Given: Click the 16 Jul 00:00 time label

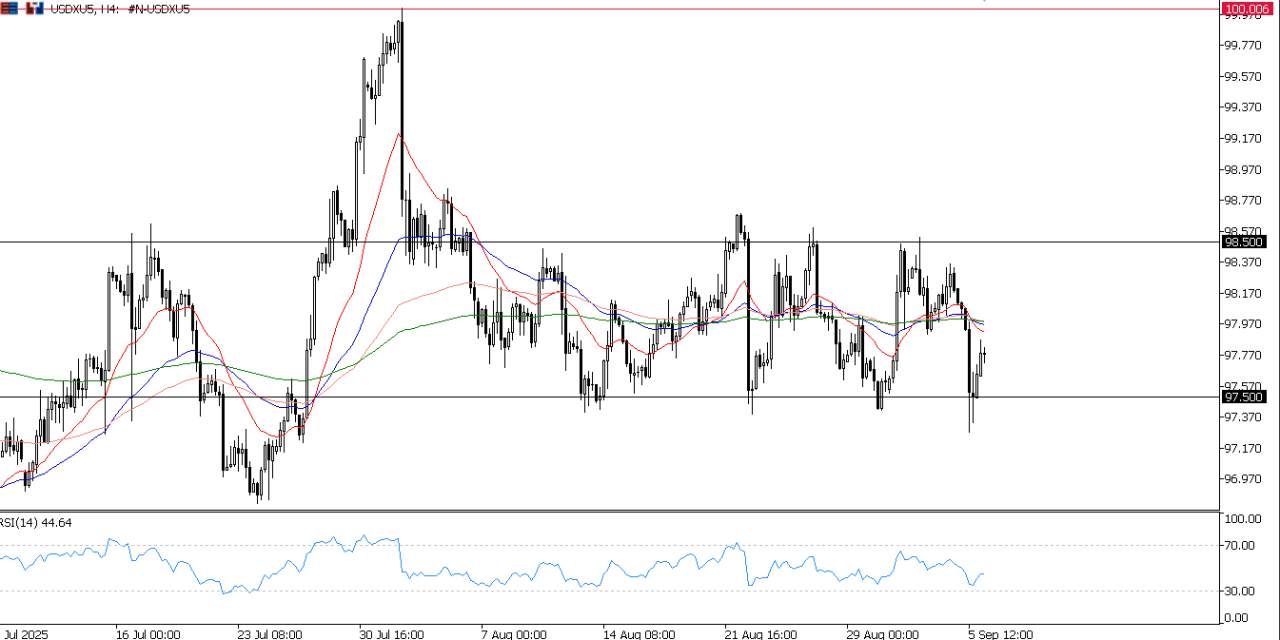Looking at the screenshot, I should (148, 634).
